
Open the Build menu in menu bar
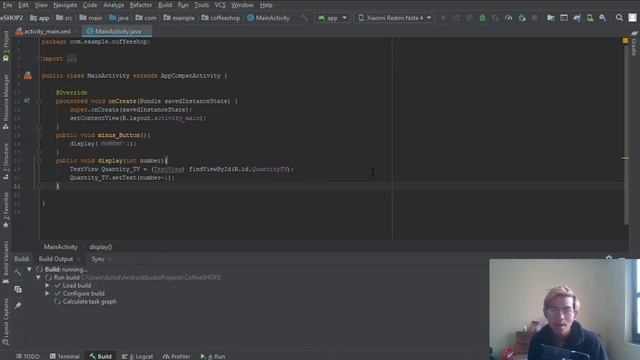[165, 5]
